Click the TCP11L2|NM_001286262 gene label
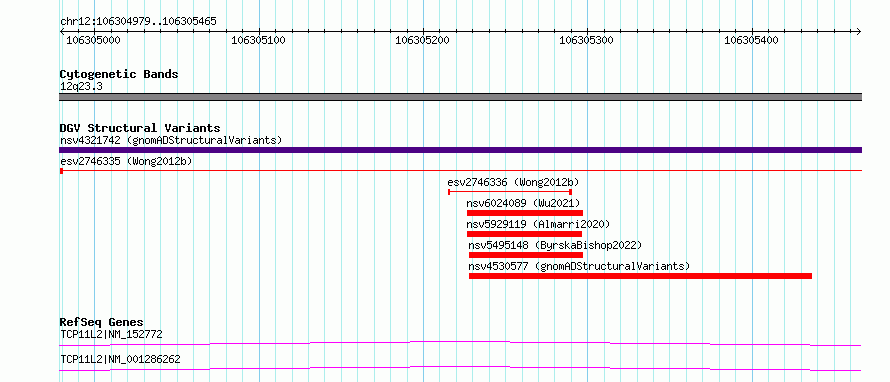The height and width of the screenshot is (382, 890). pos(121,360)
